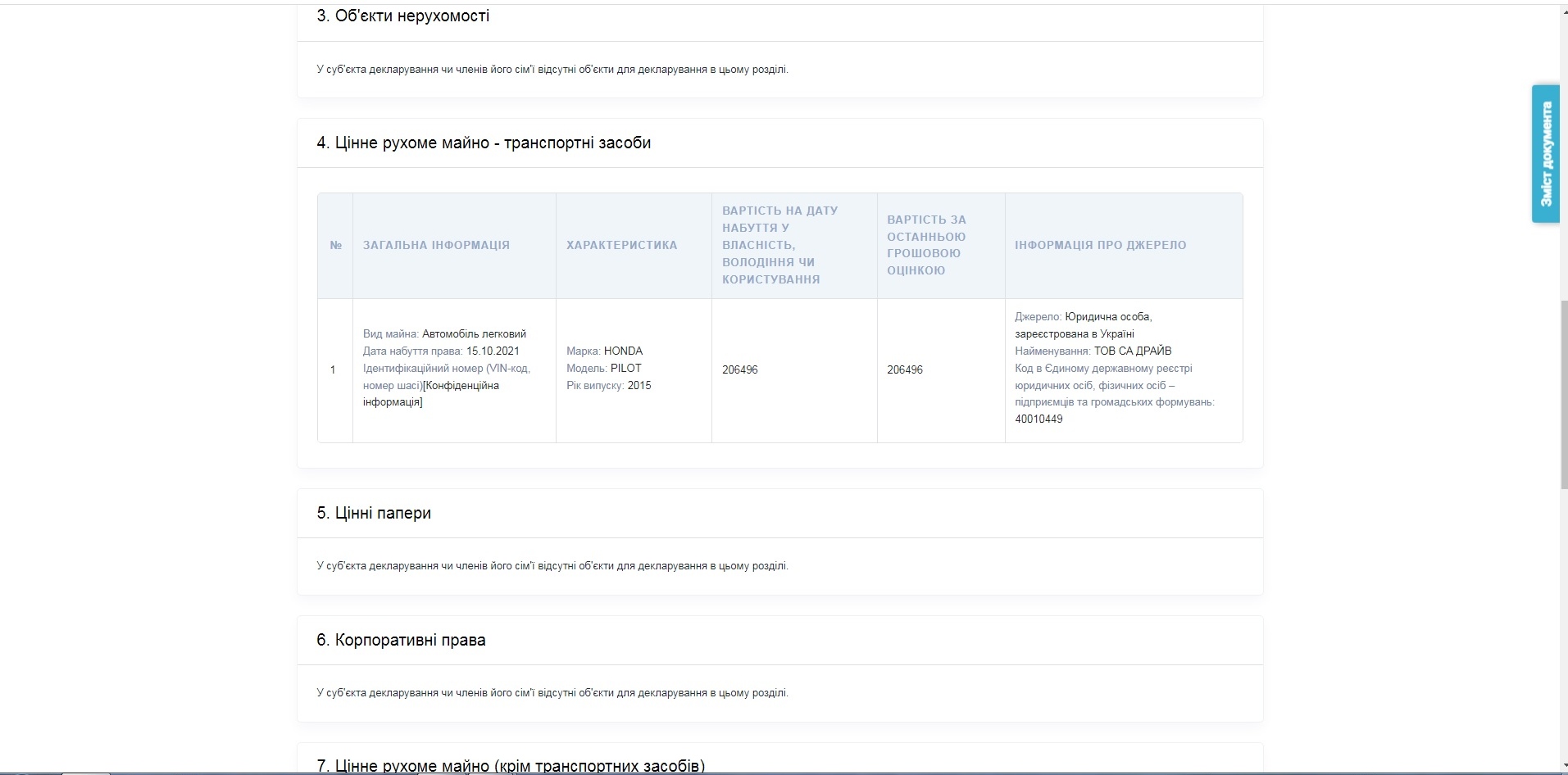Click the vertical page scrollbar thumb
The width and height of the screenshot is (1568, 775).
tap(1562, 393)
